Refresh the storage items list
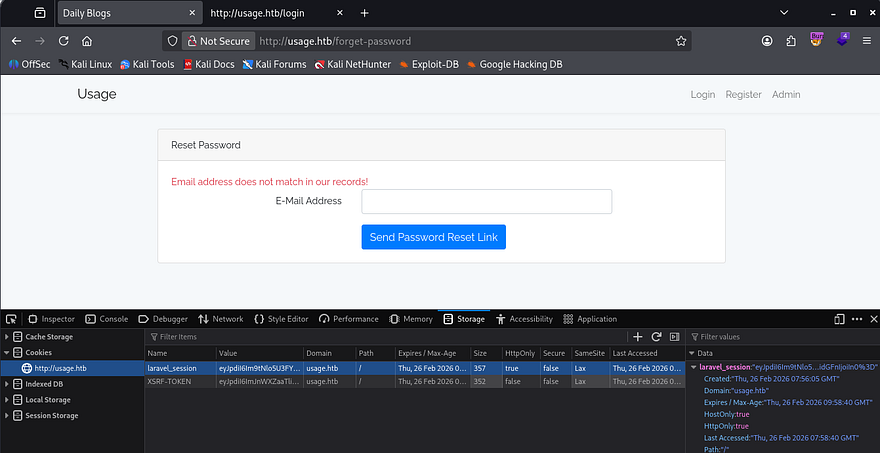 [x=656, y=337]
